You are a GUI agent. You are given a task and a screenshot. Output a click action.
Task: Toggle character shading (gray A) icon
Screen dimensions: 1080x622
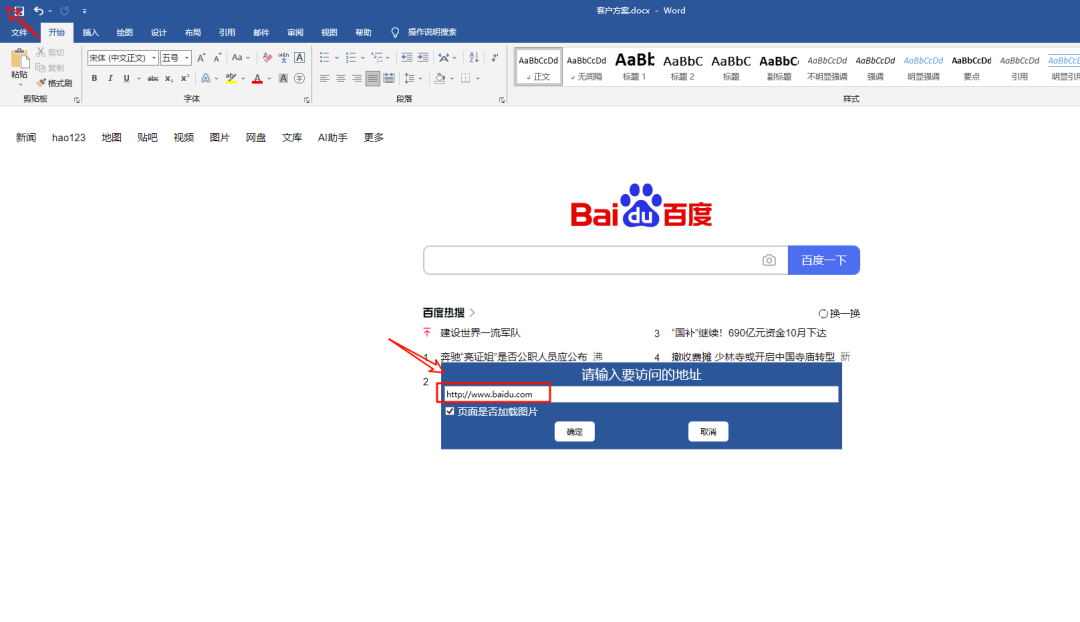[283, 79]
